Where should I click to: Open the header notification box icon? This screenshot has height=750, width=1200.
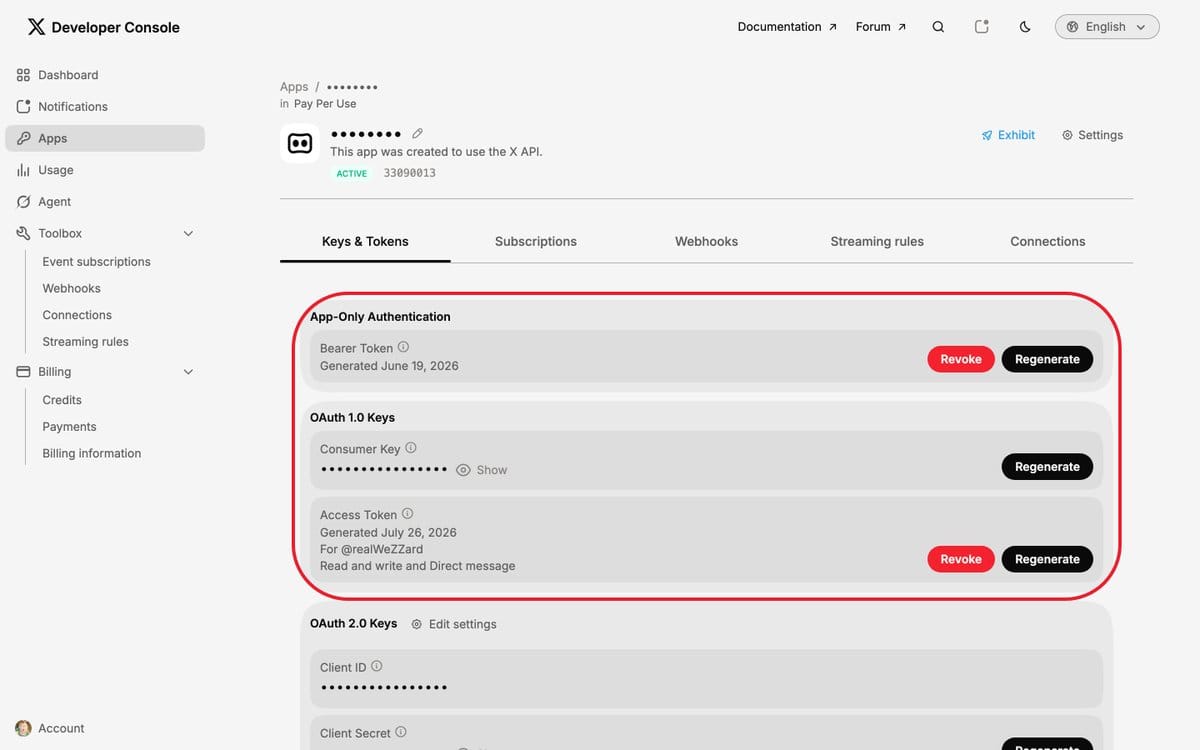click(982, 27)
